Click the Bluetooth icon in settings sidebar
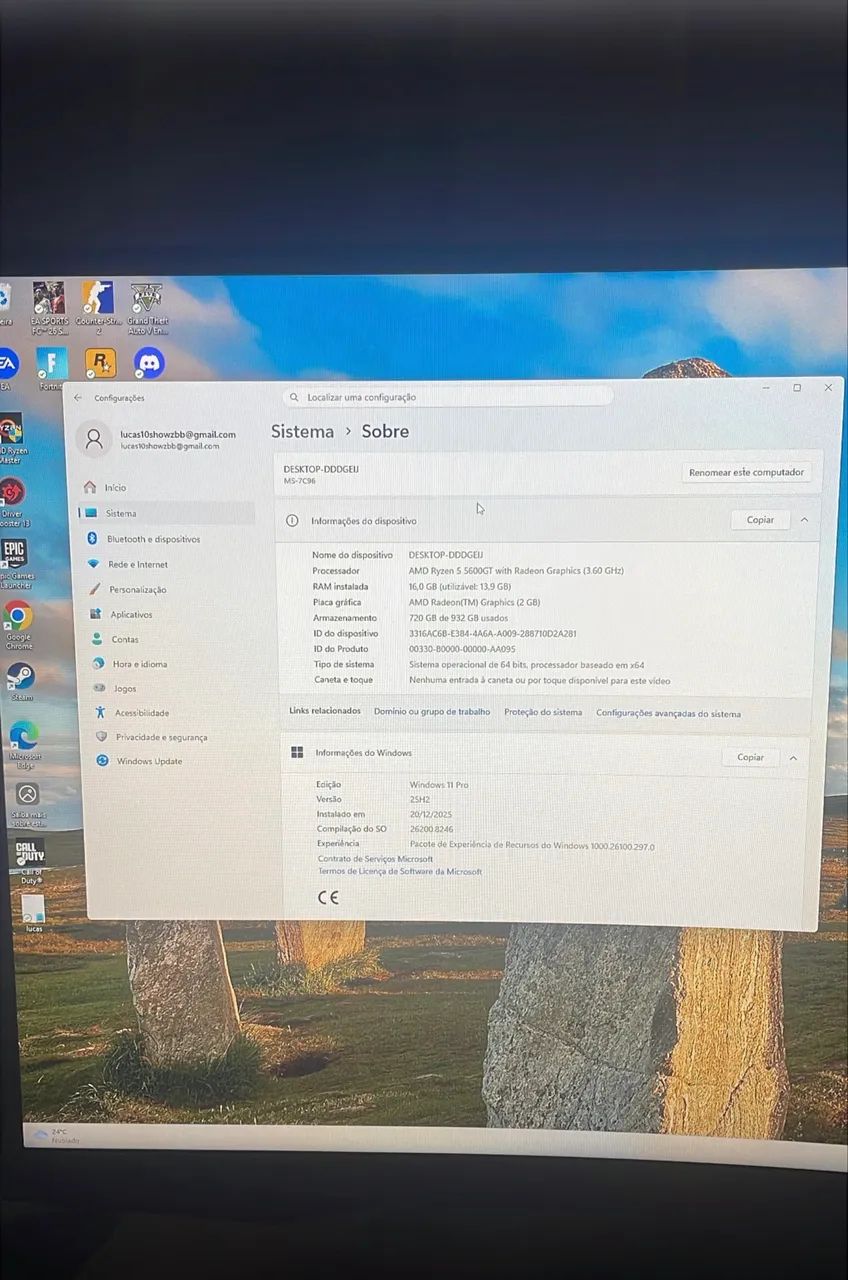Viewport: 848px width, 1280px height. point(92,538)
